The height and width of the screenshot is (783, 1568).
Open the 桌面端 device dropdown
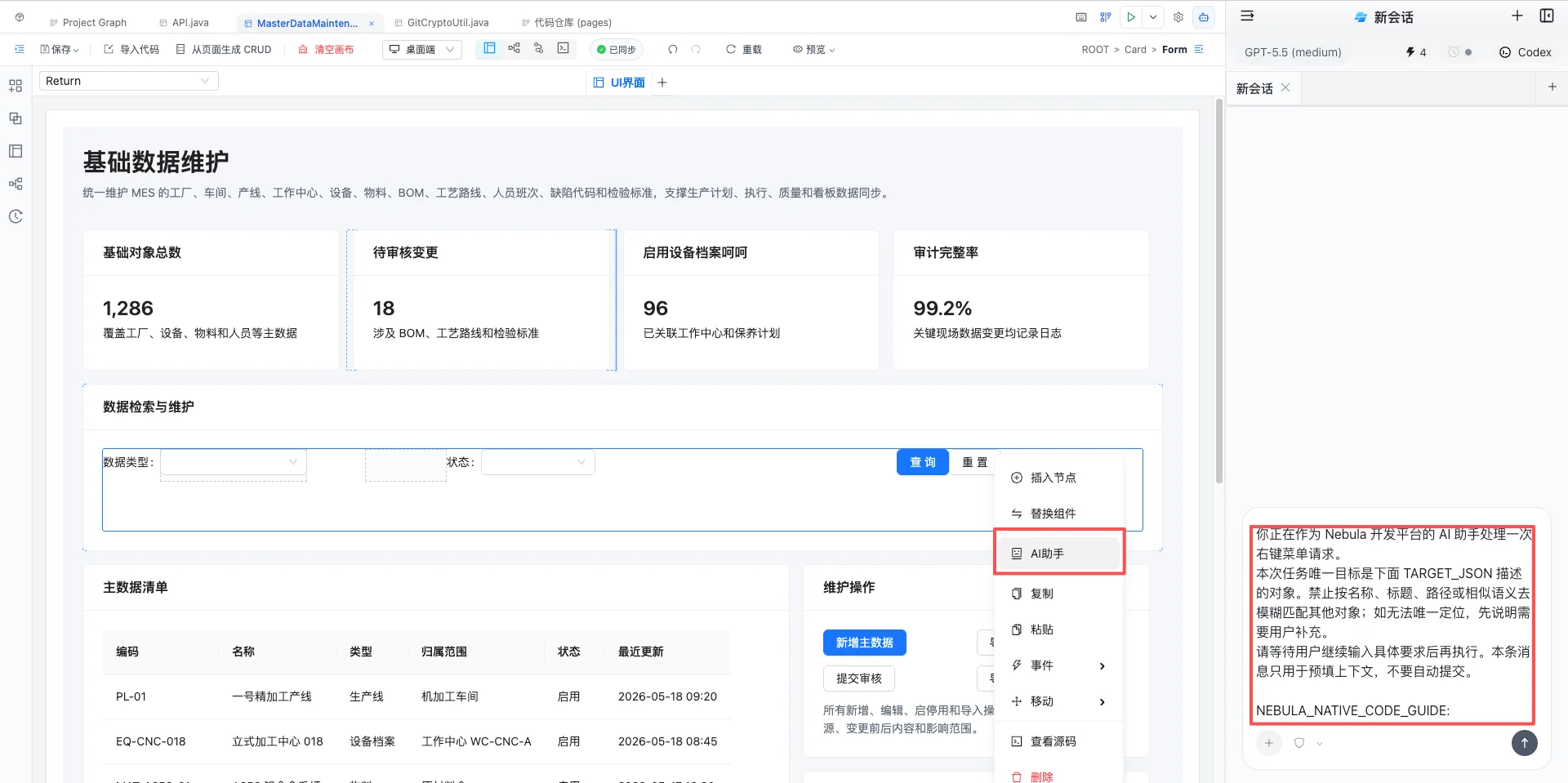coord(422,49)
